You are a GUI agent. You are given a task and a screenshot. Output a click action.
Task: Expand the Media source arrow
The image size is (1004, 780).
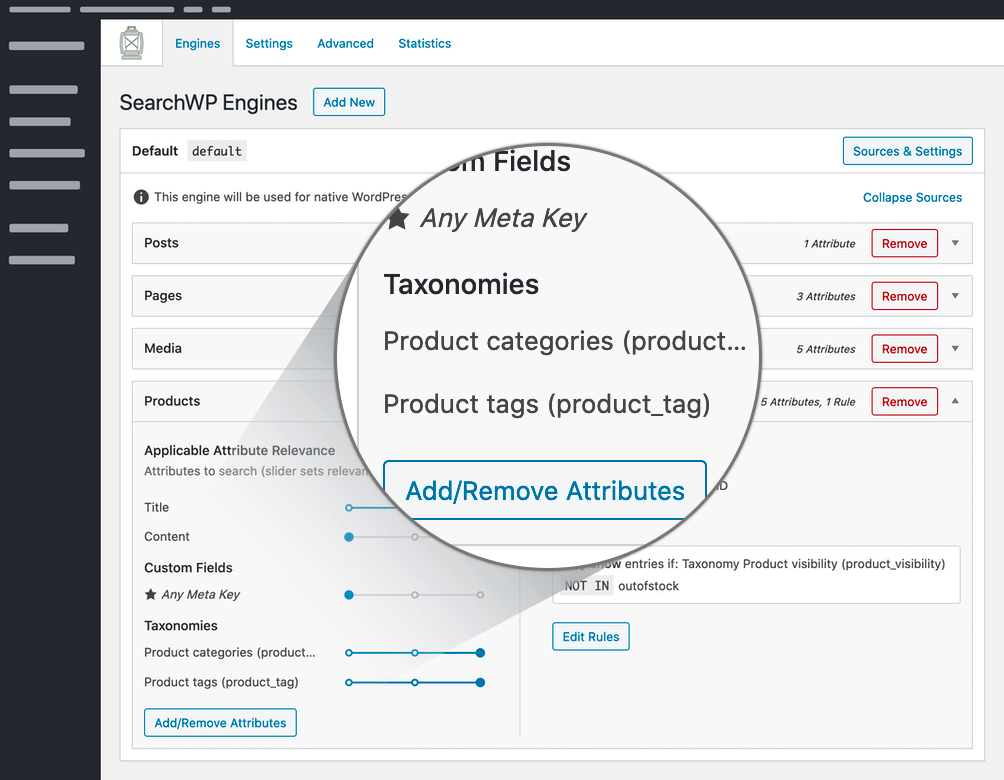(955, 349)
